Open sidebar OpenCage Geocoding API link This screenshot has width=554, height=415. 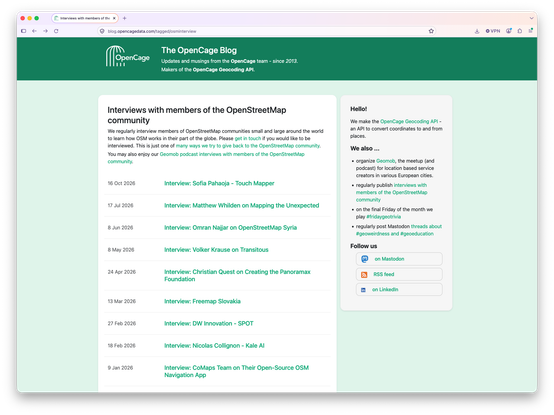coord(409,121)
